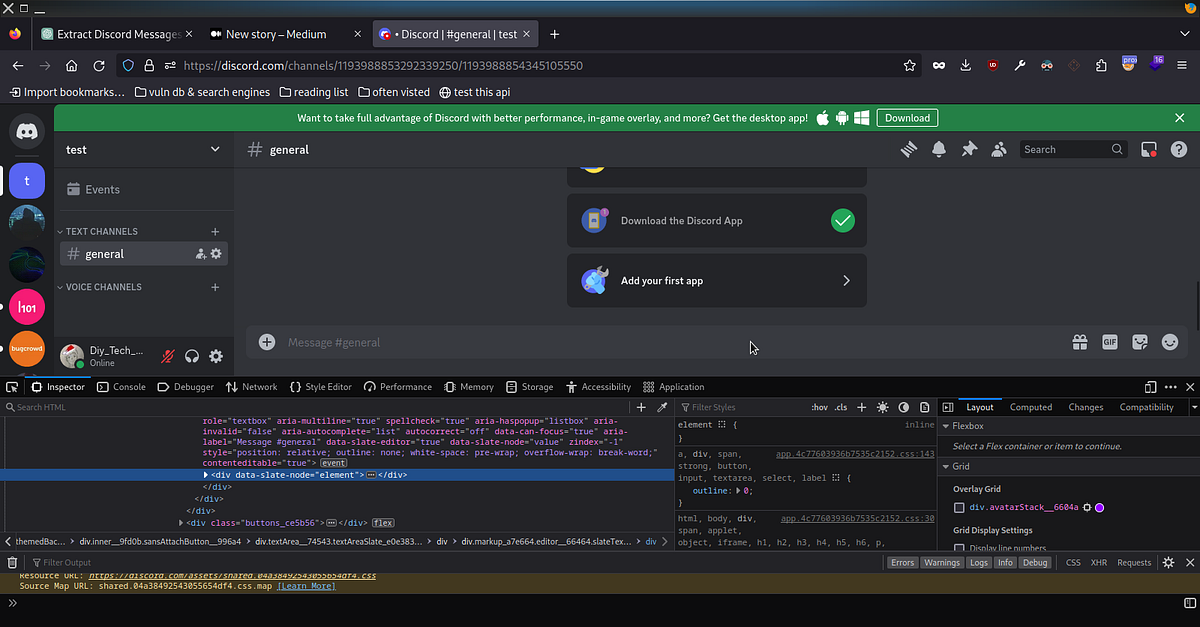Collapse the Flexbox section in Layout panel

[x=944, y=425]
